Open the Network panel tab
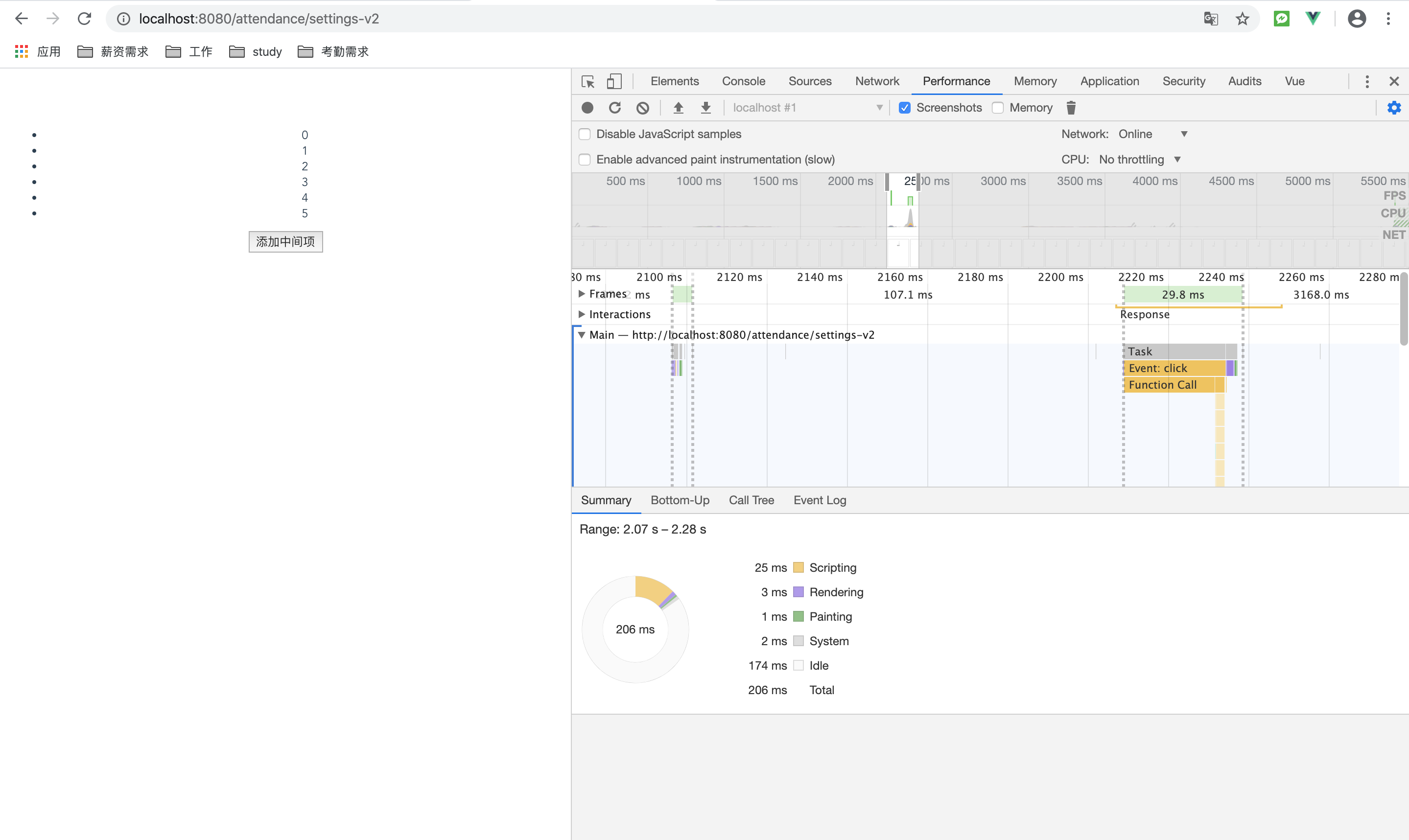Screen dimensions: 1409x840 [x=876, y=82]
